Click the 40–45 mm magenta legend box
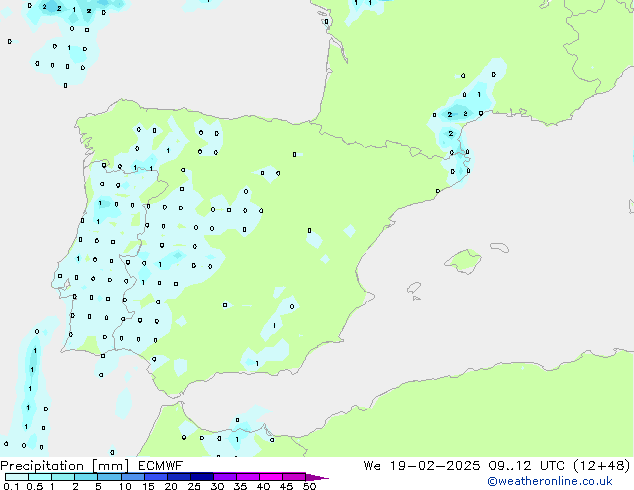This screenshot has height=490, width=634. (271, 477)
